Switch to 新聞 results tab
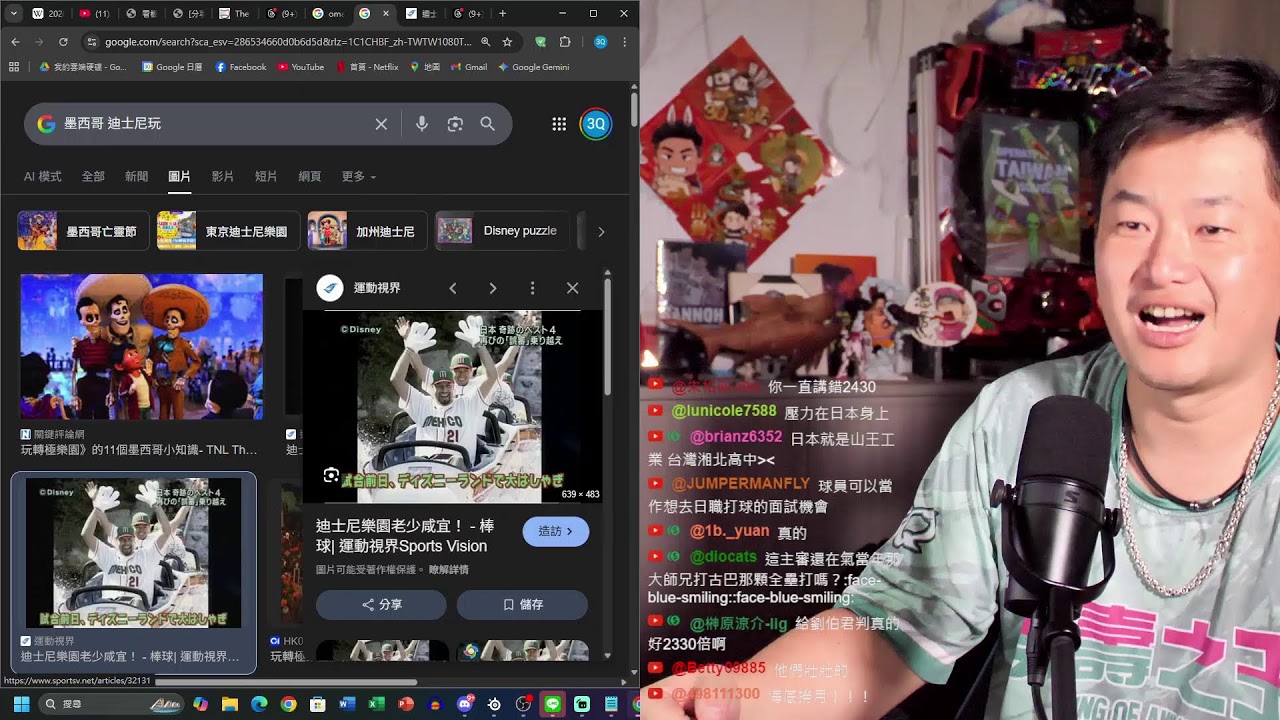This screenshot has width=1280, height=720. coord(137,176)
